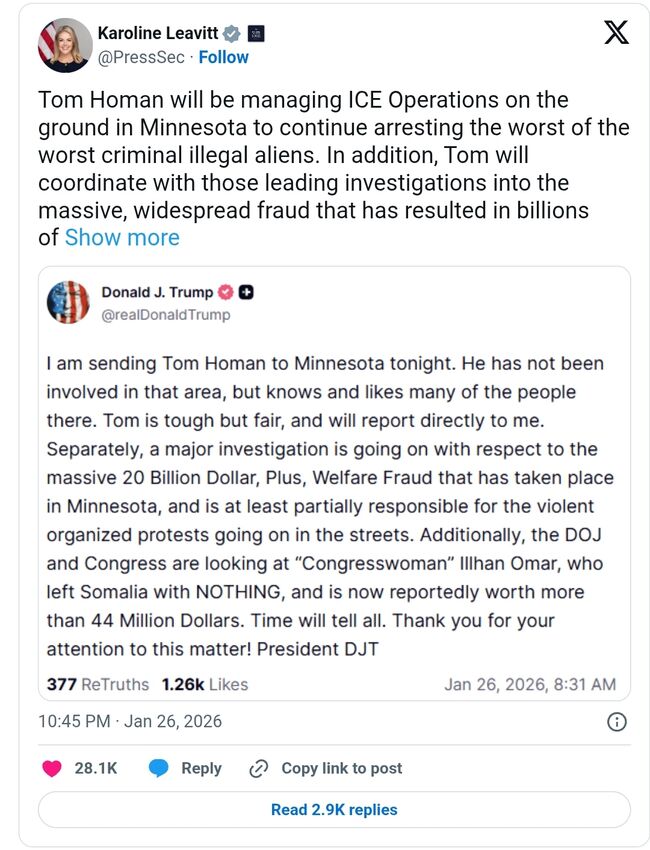Click Karoline Leavitt's blue verified badge
The image size is (650, 850).
(232, 34)
